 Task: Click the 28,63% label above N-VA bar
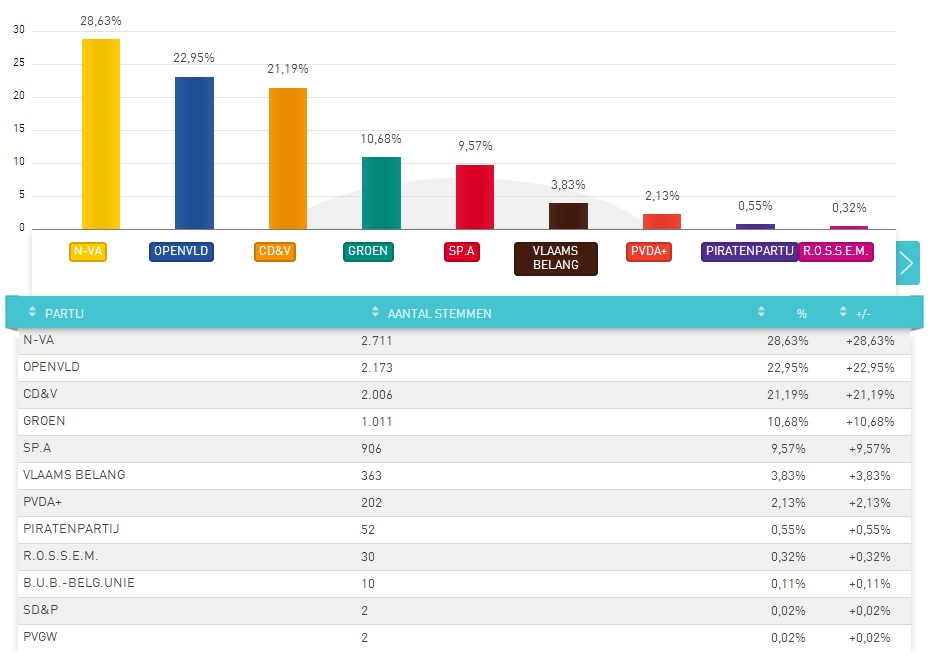click(101, 21)
